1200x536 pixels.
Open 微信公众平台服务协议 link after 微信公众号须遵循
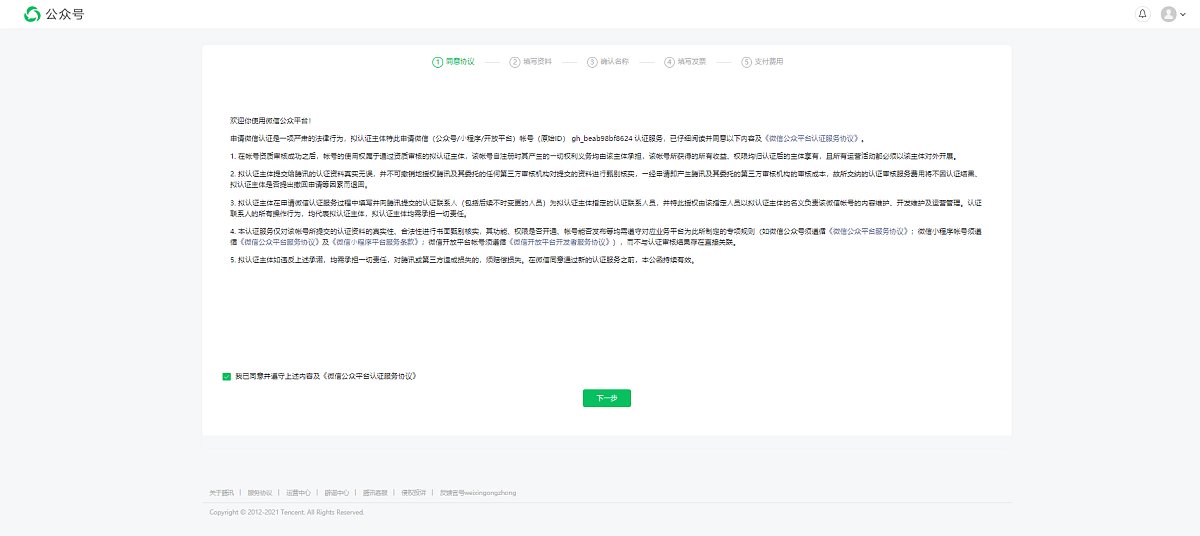(870, 230)
